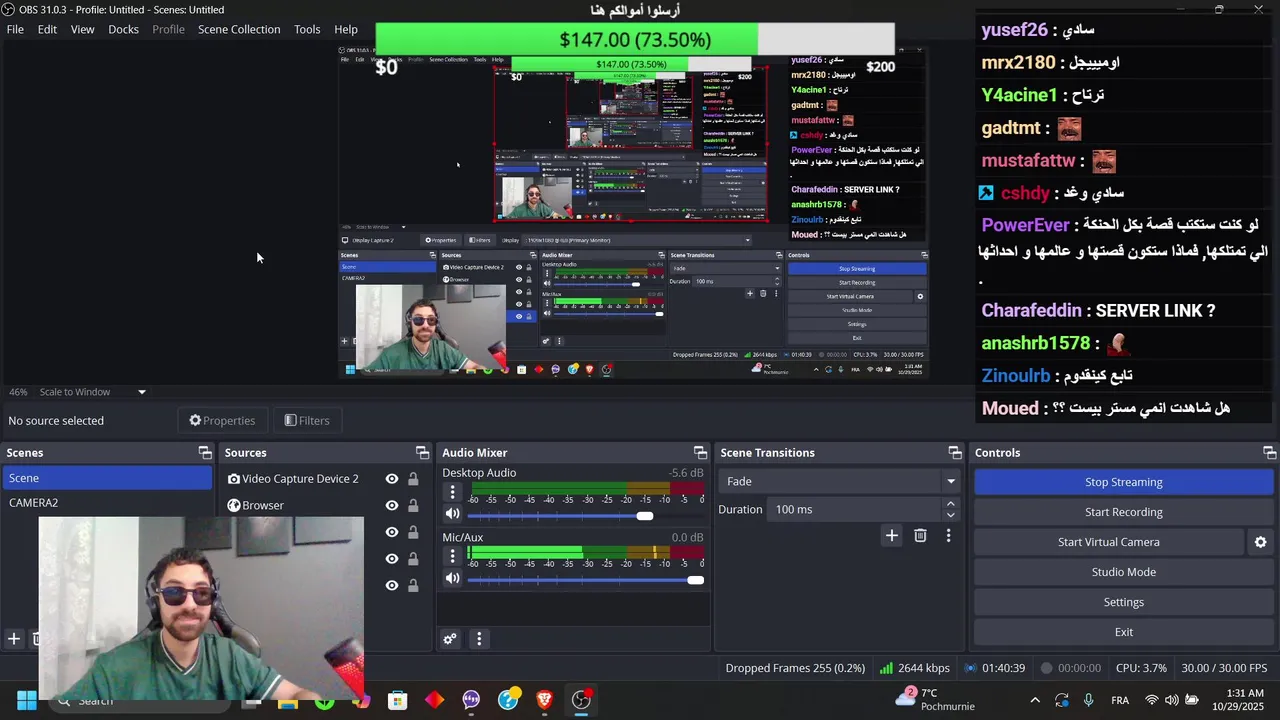Open Microsoft Store from the taskbar
1280x720 pixels.
pyautogui.click(x=398, y=700)
